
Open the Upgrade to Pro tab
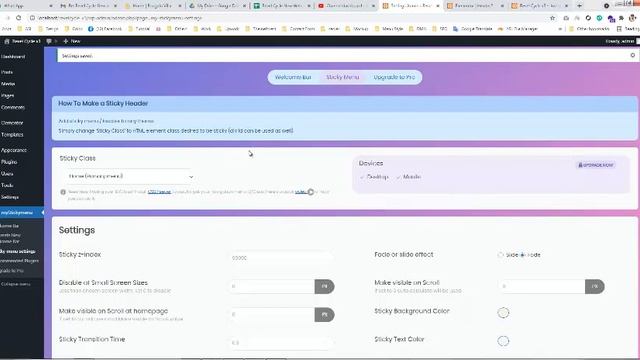click(394, 77)
